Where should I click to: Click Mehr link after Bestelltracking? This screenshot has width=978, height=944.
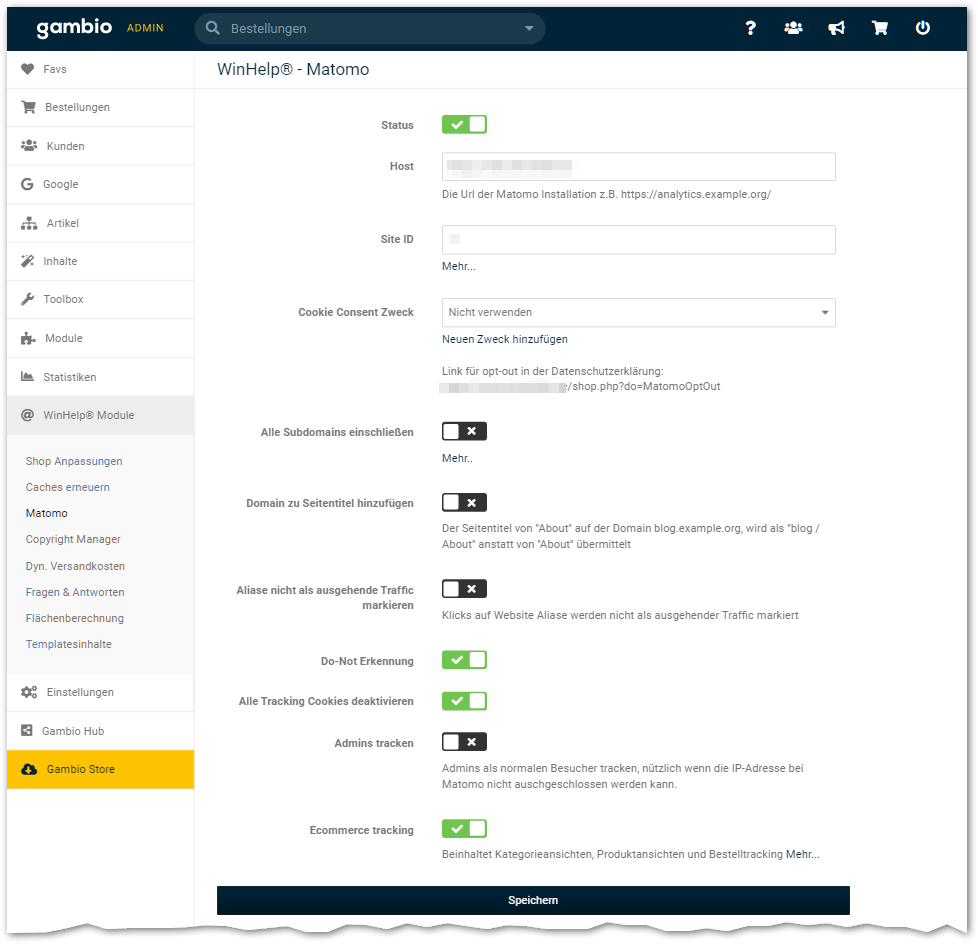(803, 854)
